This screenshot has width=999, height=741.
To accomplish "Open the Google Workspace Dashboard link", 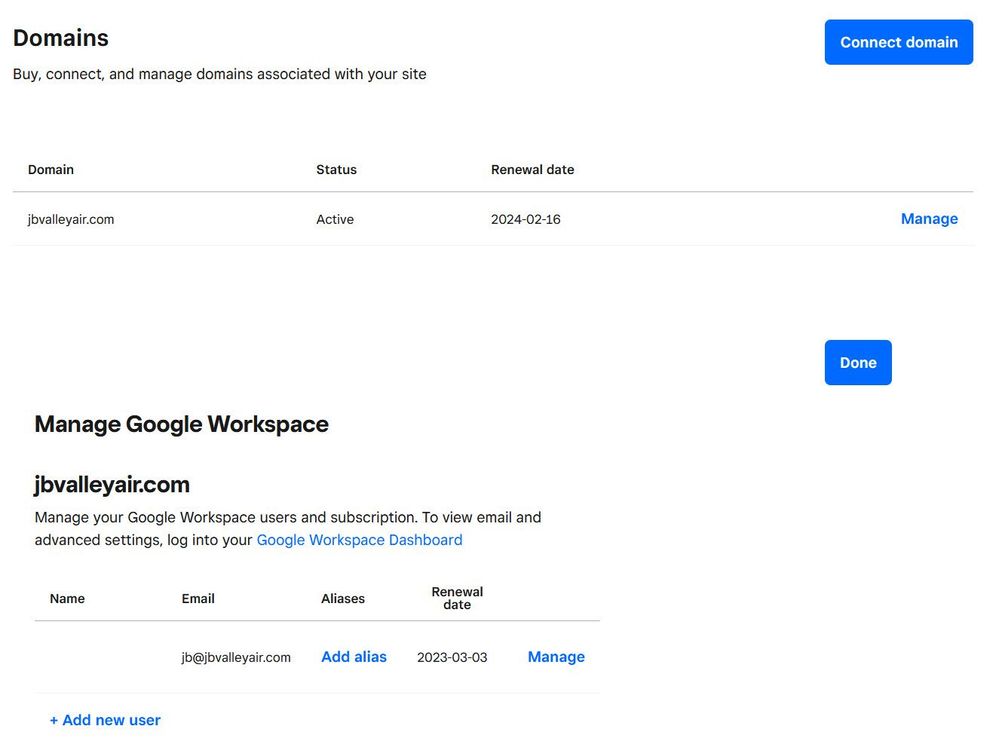I will coord(359,540).
